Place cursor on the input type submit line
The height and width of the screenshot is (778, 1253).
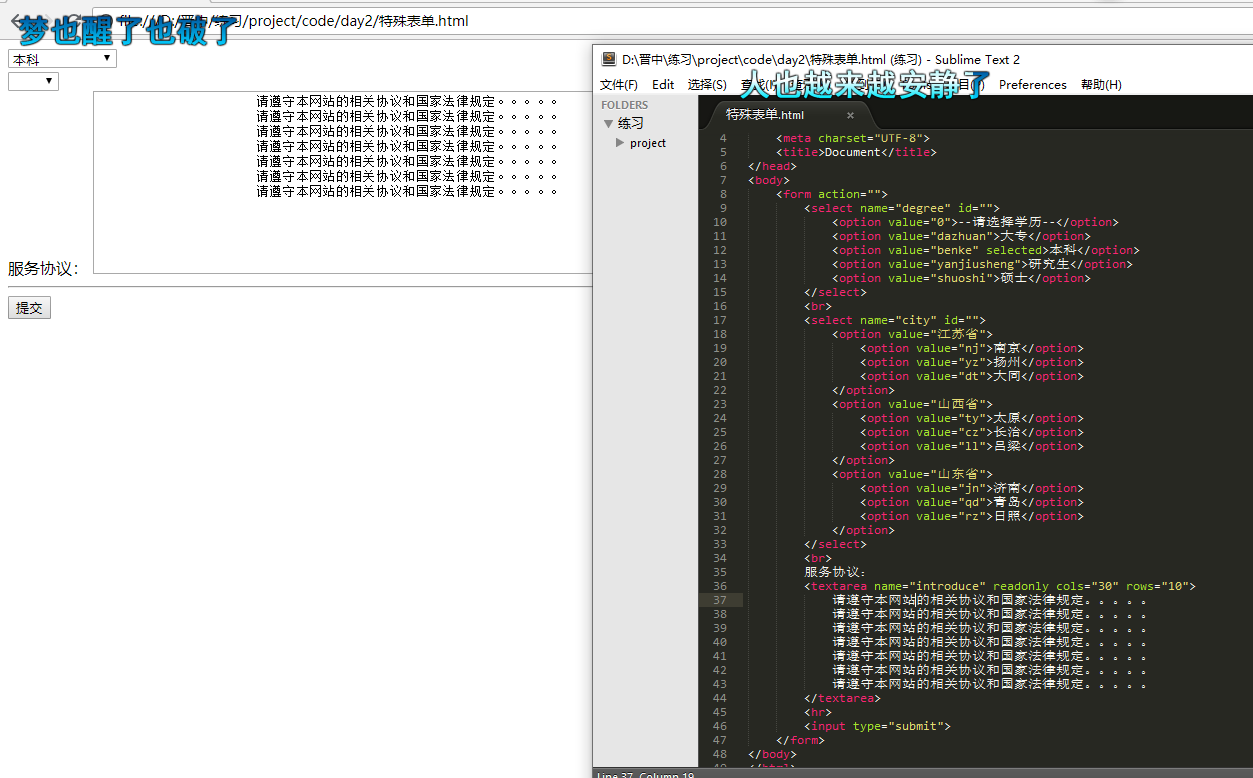tap(878, 726)
